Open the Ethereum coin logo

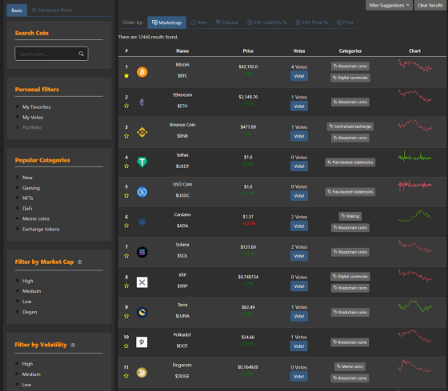142,102
